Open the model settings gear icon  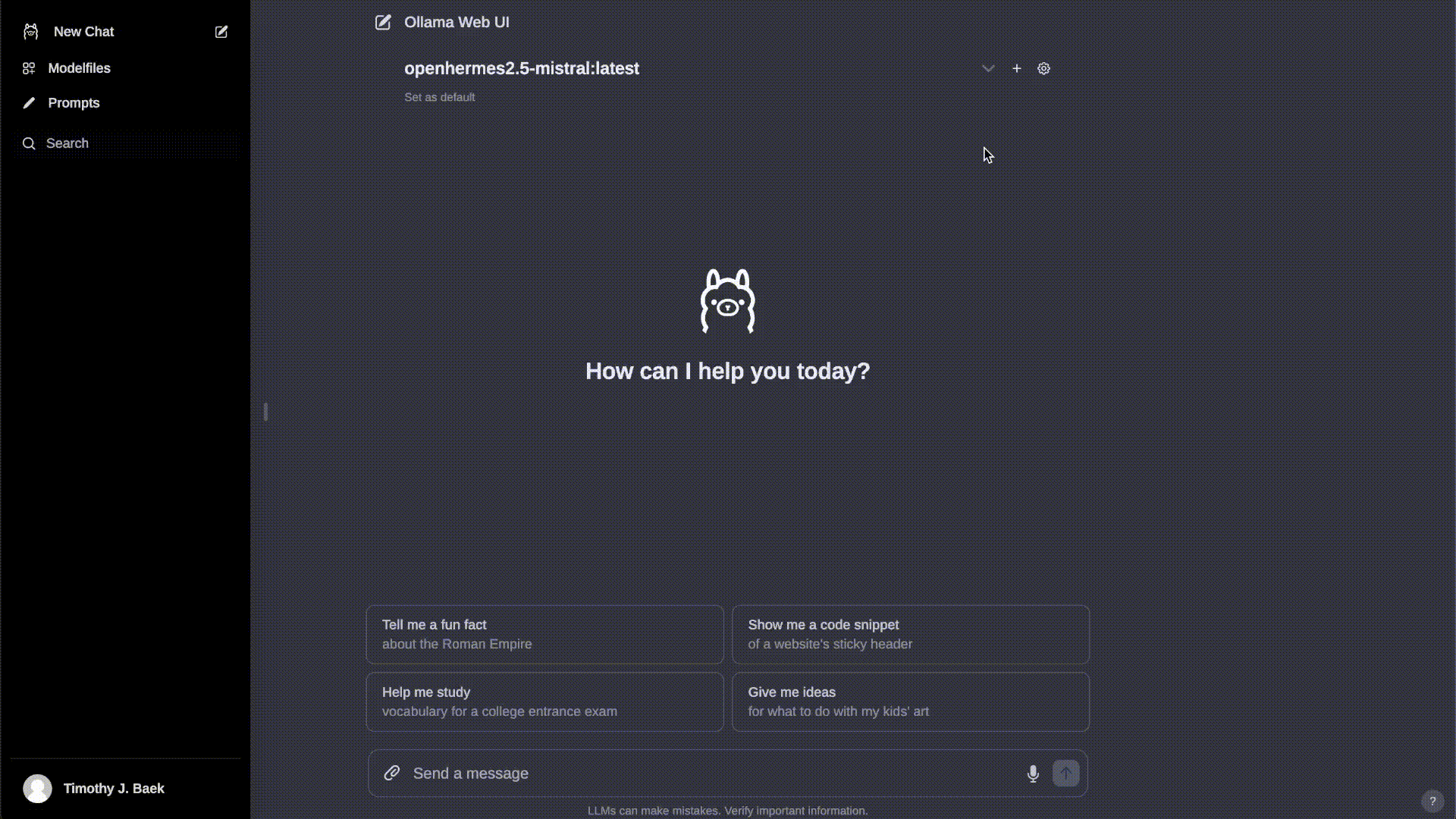coord(1044,68)
